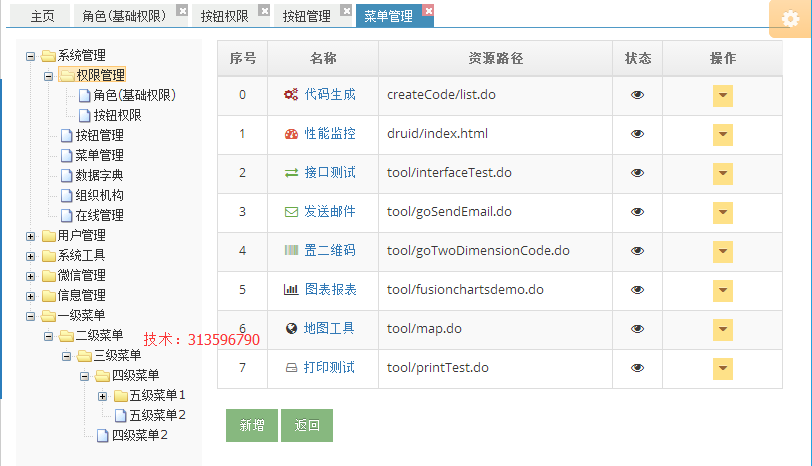Viewport: 812px width, 466px height.
Task: Click the page icon of 组织机构
Action: coord(66,195)
